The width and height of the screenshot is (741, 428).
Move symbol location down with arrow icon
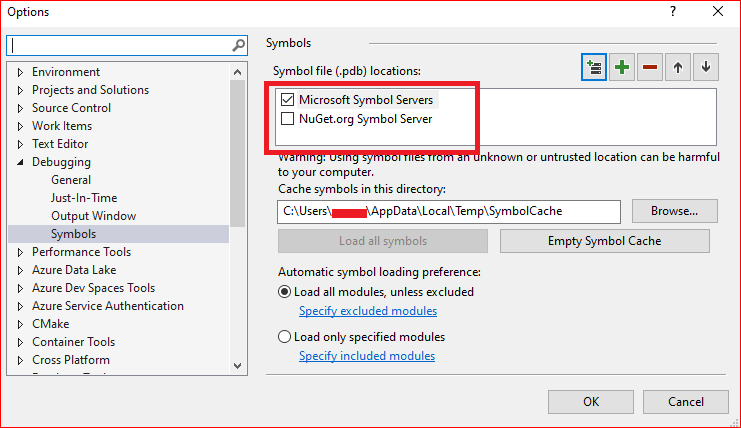tap(706, 67)
